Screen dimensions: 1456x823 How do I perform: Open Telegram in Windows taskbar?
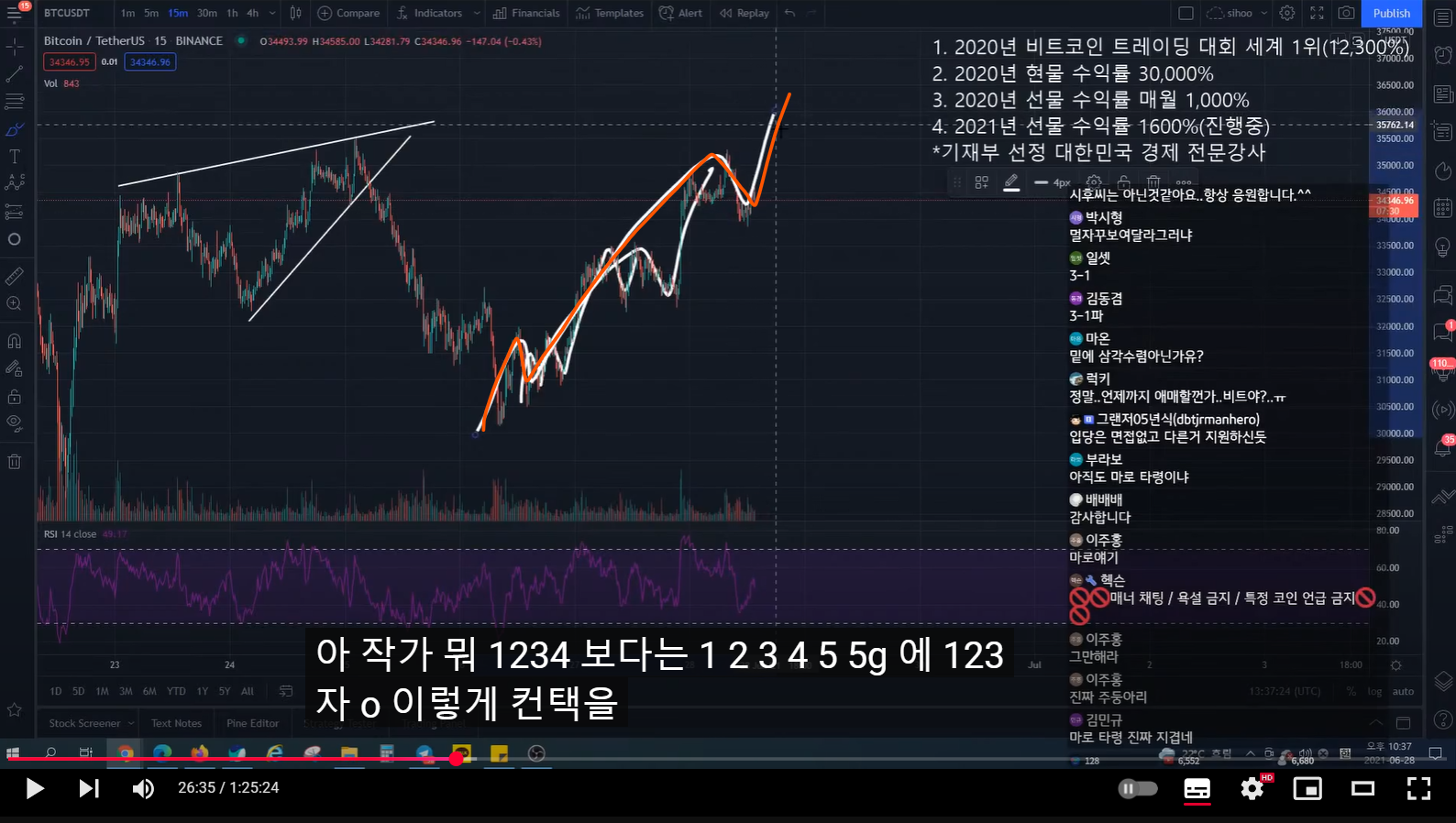(425, 753)
